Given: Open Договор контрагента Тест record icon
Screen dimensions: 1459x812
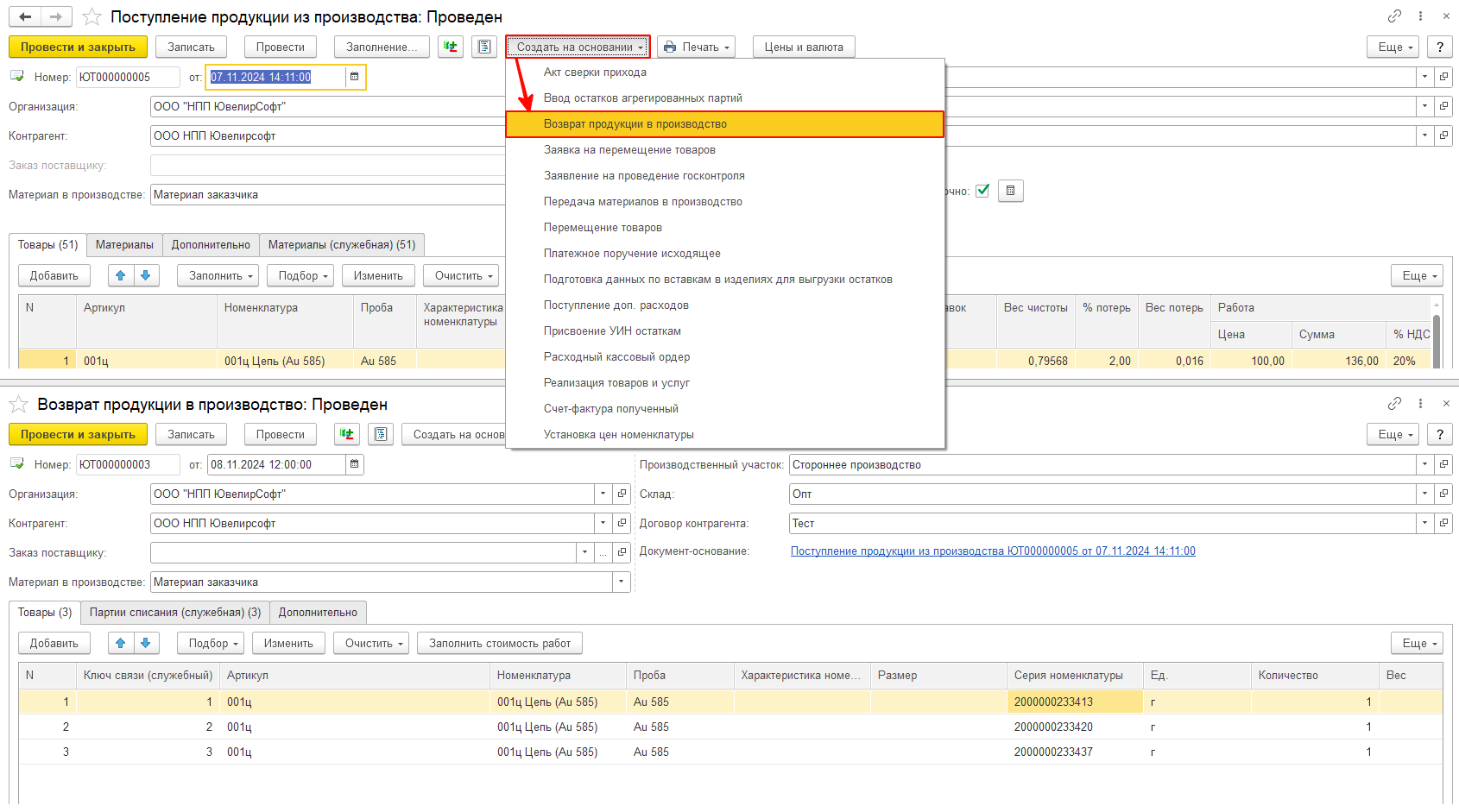Looking at the screenshot, I should click(1443, 523).
